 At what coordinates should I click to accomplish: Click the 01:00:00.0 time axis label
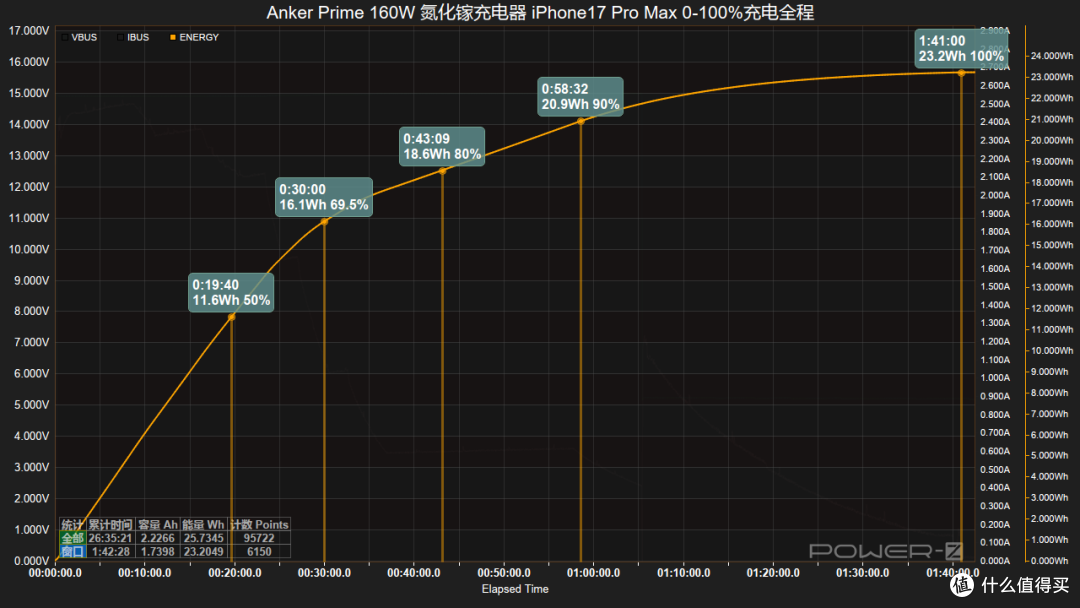point(593,573)
